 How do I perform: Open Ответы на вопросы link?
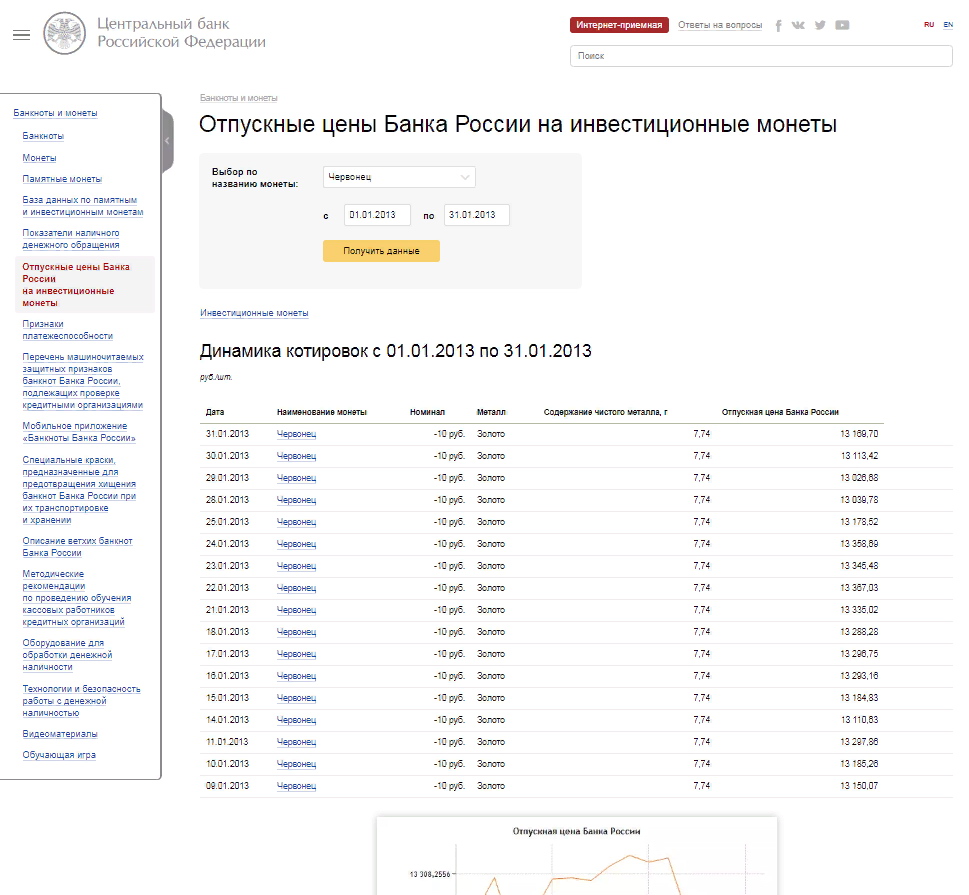(719, 25)
